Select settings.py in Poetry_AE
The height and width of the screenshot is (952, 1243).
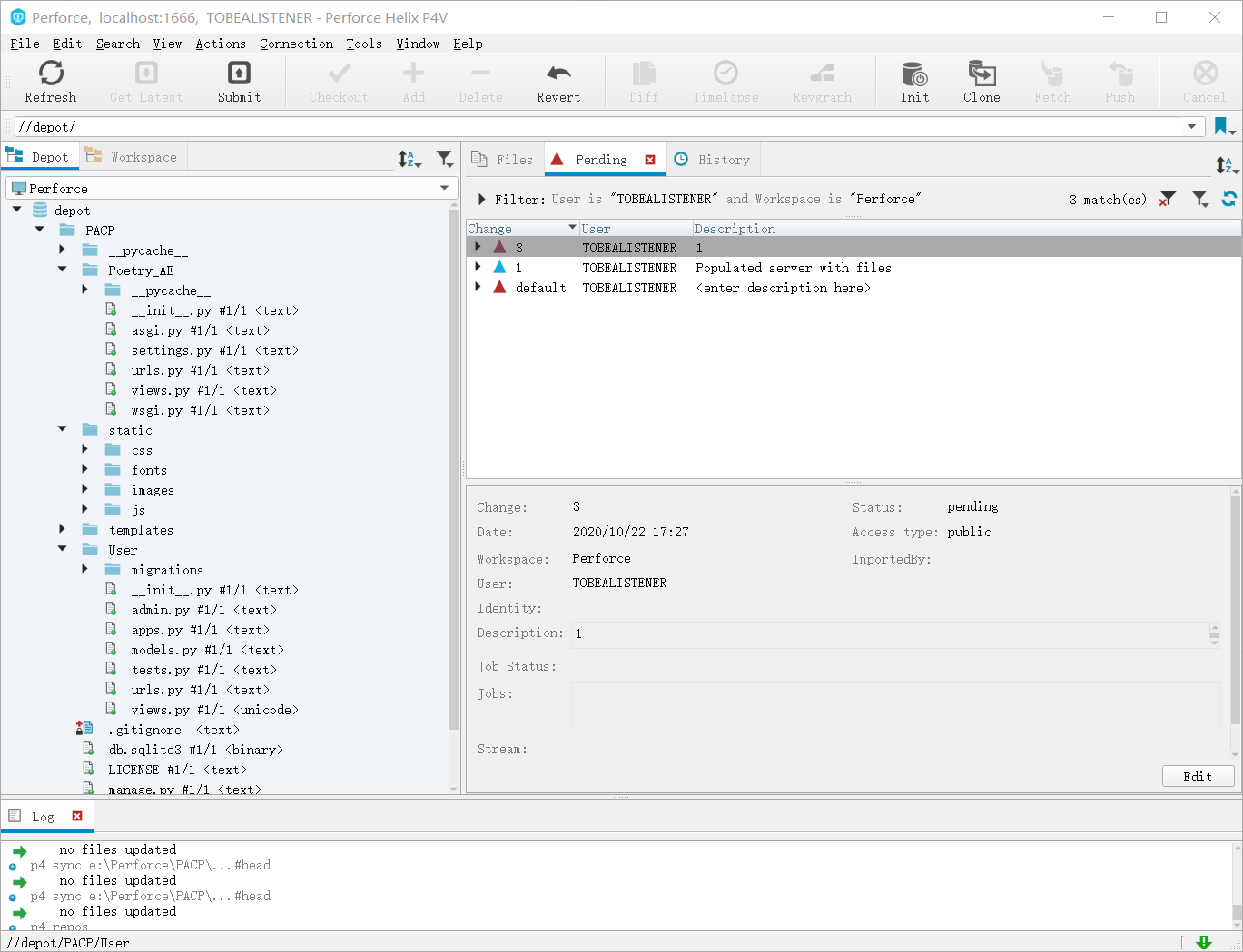point(214,350)
